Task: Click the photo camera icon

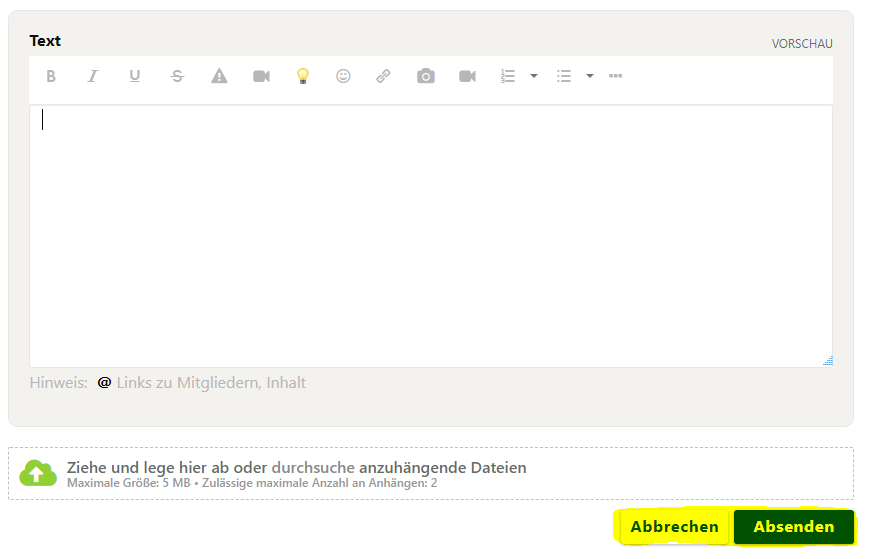Action: point(426,76)
